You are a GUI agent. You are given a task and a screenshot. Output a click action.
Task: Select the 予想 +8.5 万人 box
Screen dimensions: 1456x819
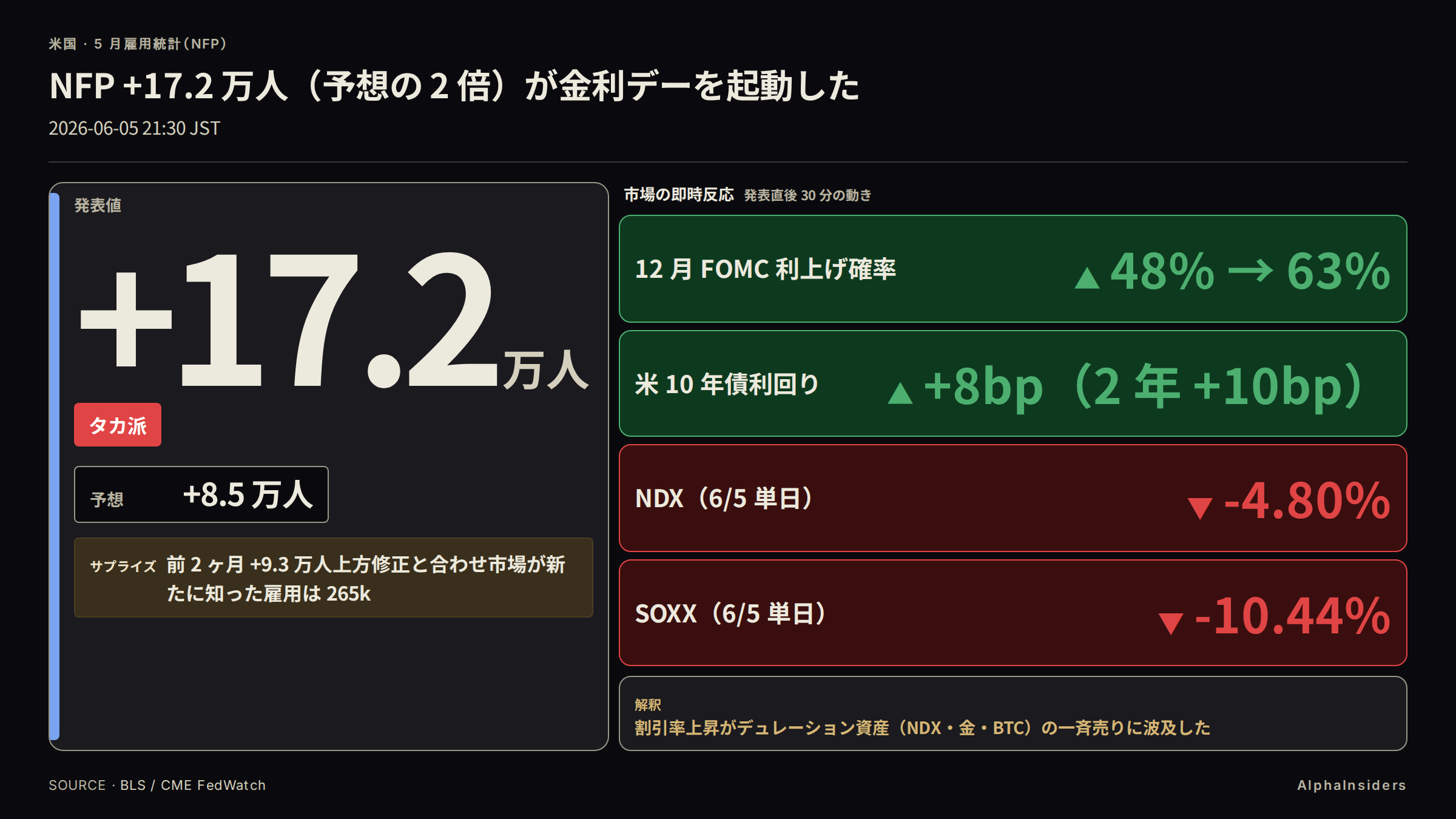(201, 494)
